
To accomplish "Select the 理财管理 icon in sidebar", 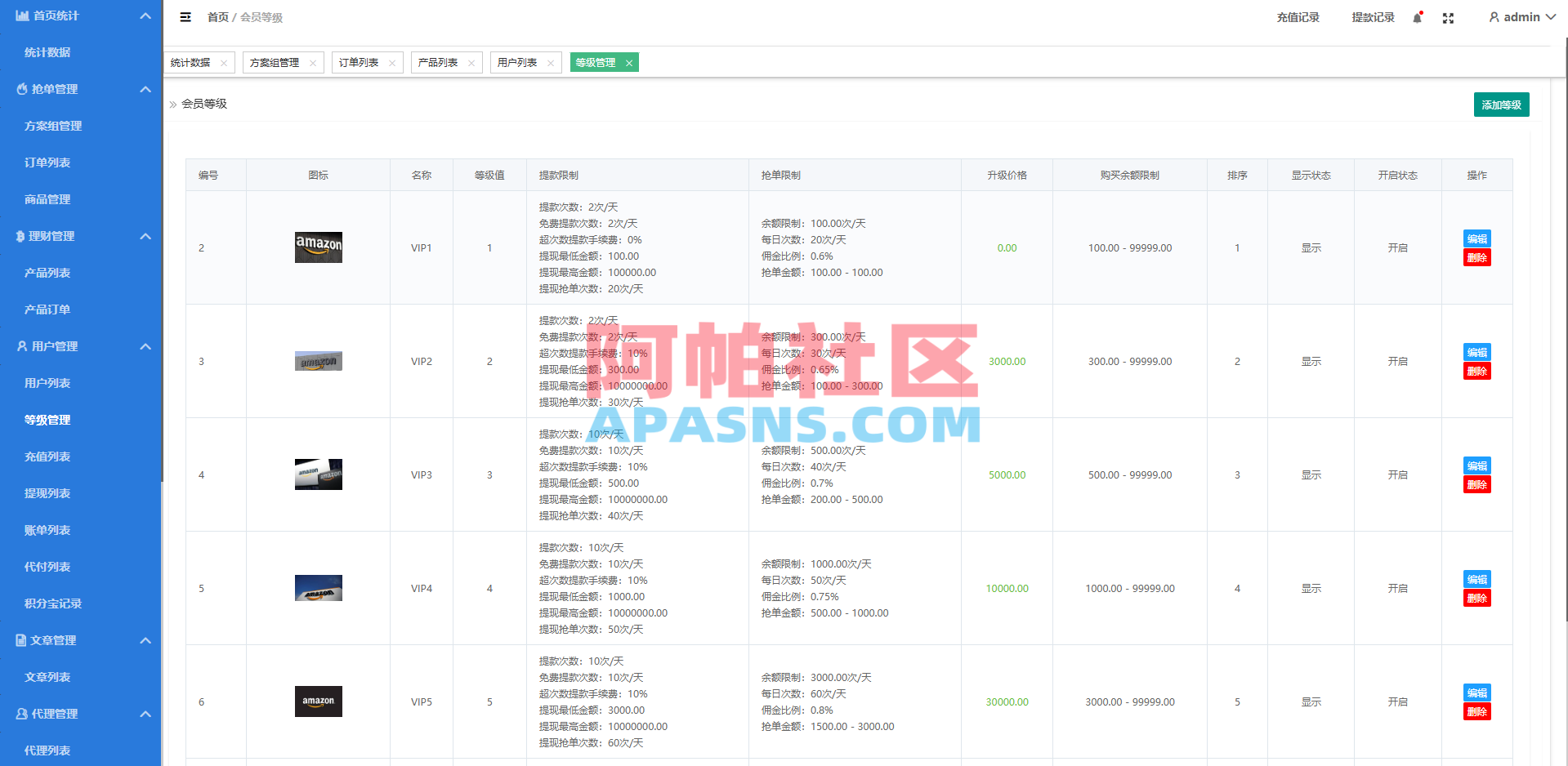I will [x=20, y=236].
